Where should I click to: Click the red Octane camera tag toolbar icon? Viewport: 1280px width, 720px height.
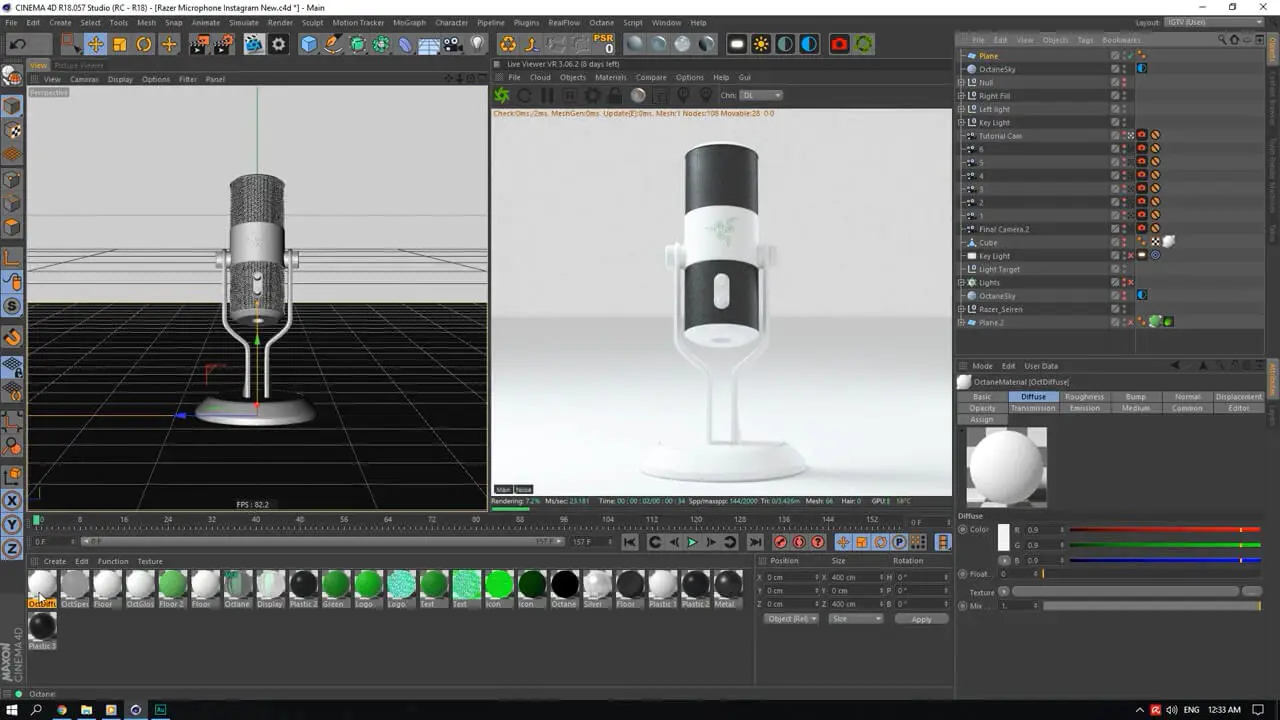839,44
